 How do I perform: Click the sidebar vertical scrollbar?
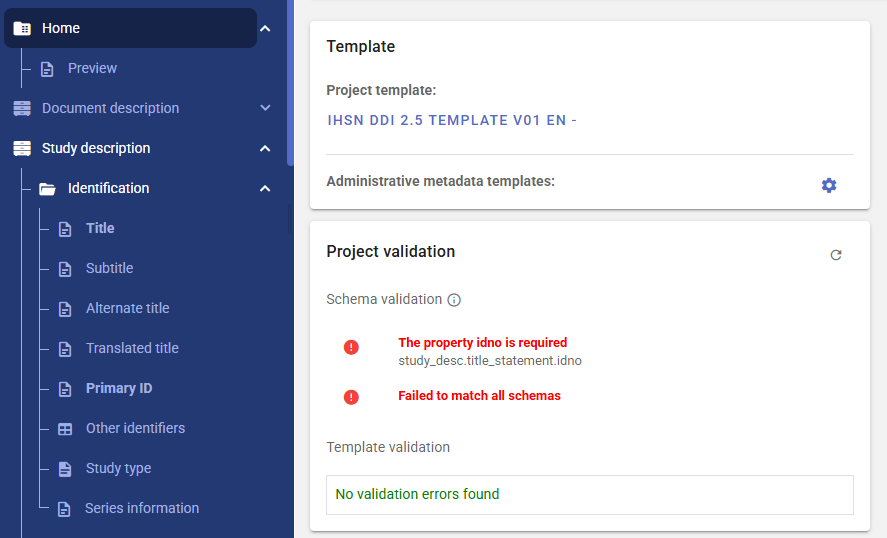[290, 80]
